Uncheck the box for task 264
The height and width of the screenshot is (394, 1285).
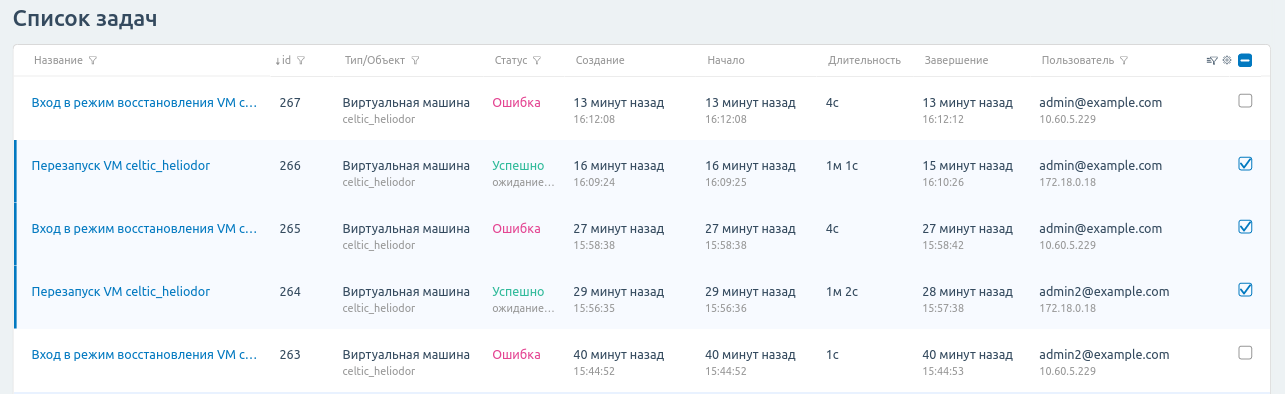(x=1245, y=290)
